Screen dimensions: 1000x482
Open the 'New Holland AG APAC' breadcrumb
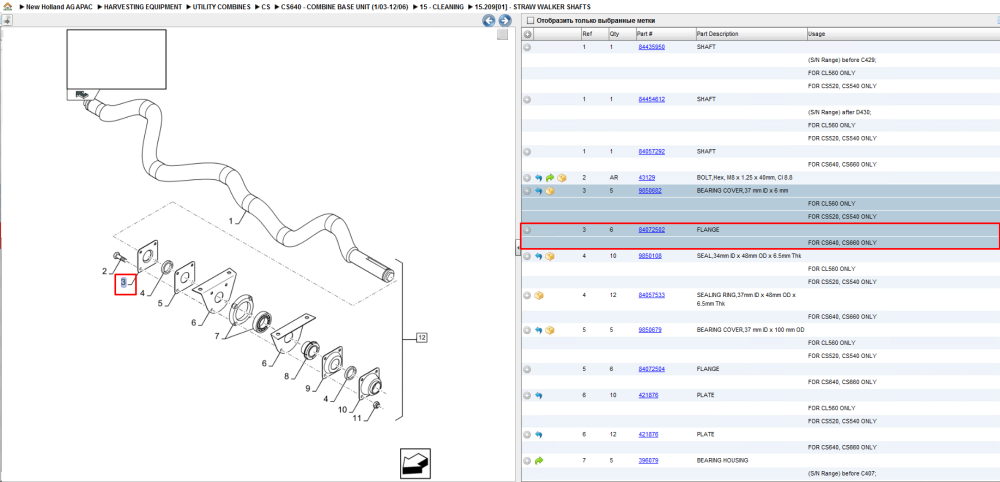click(61, 6)
